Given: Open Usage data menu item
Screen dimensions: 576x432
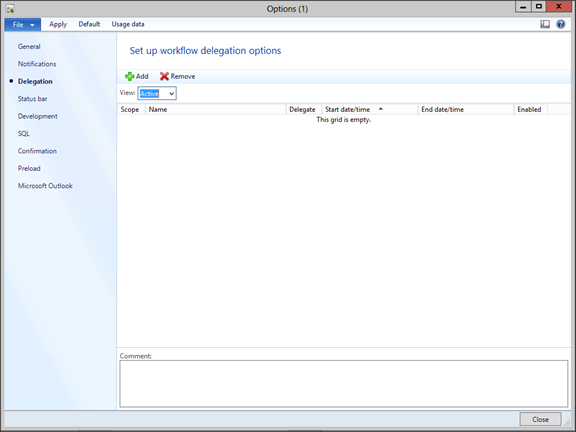Looking at the screenshot, I should click(128, 24).
